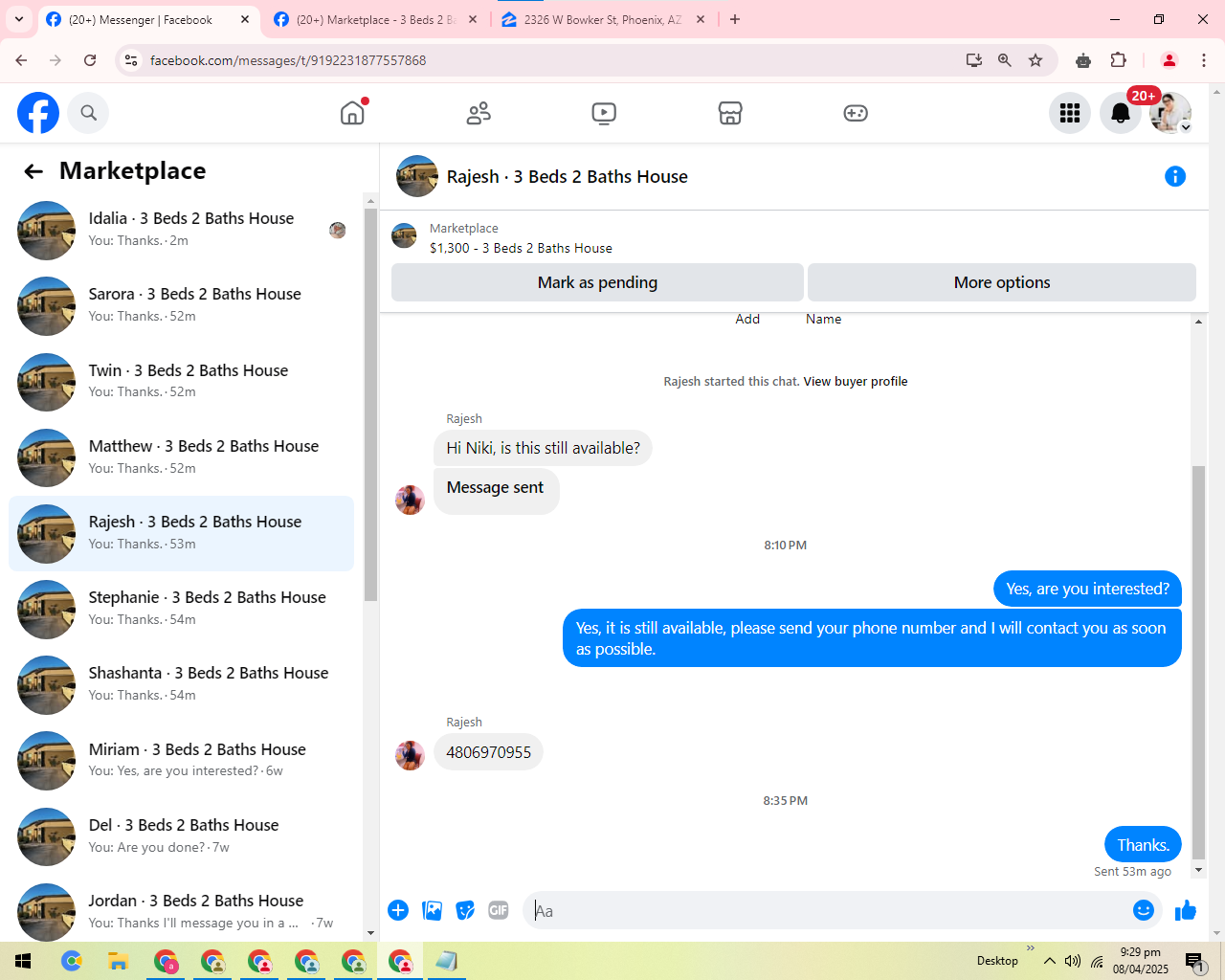Open Sarora conversation
The width and height of the screenshot is (1225, 980).
click(x=181, y=305)
